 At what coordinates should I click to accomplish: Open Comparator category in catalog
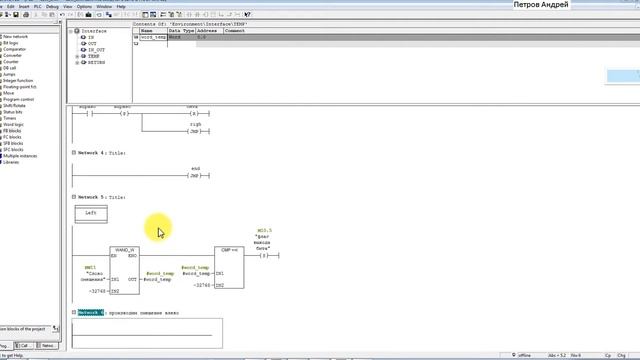pos(15,49)
